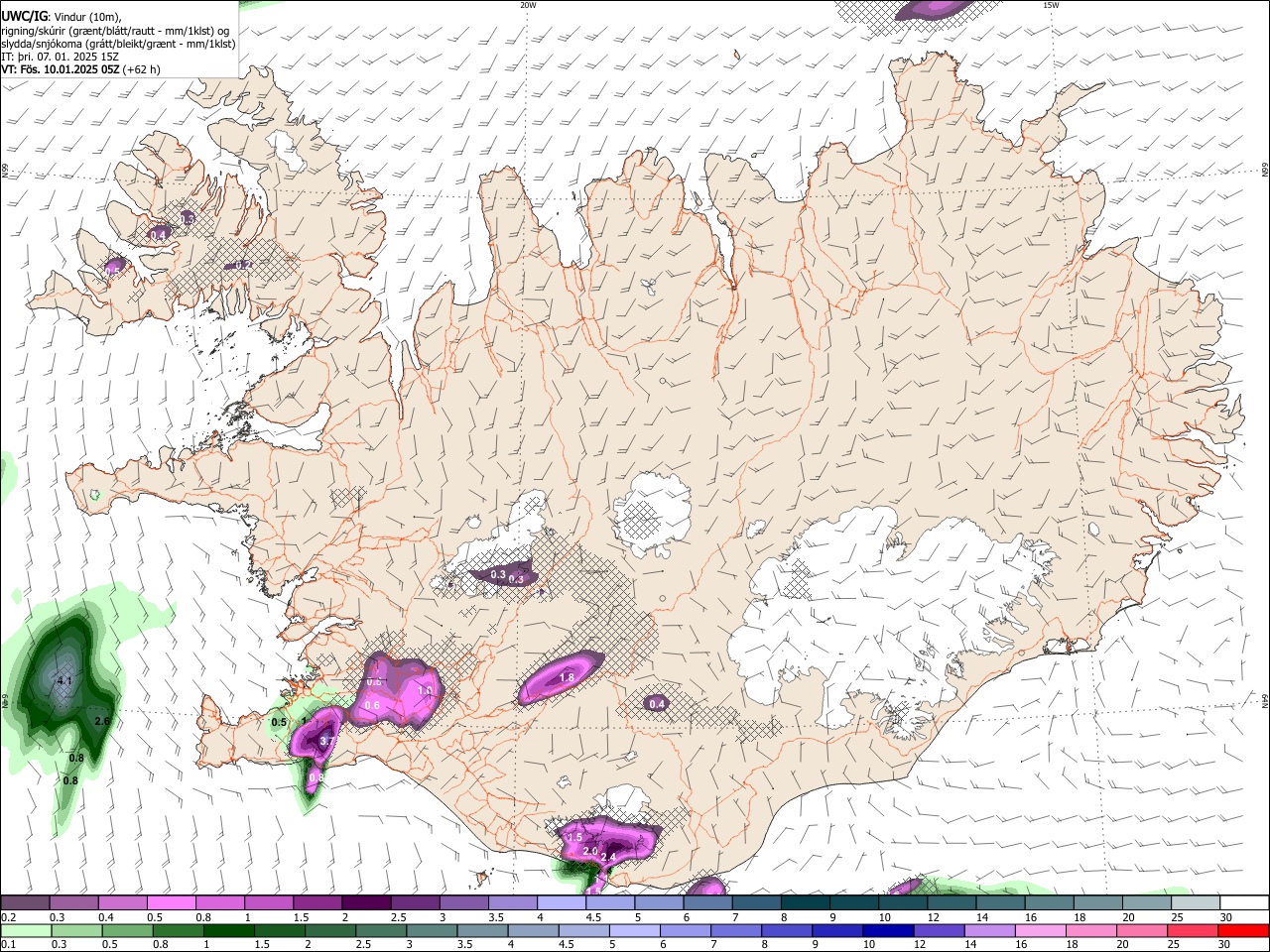Image resolution: width=1270 pixels, height=952 pixels.
Task: Click the '15W' longitude label
Action: 1051,5
